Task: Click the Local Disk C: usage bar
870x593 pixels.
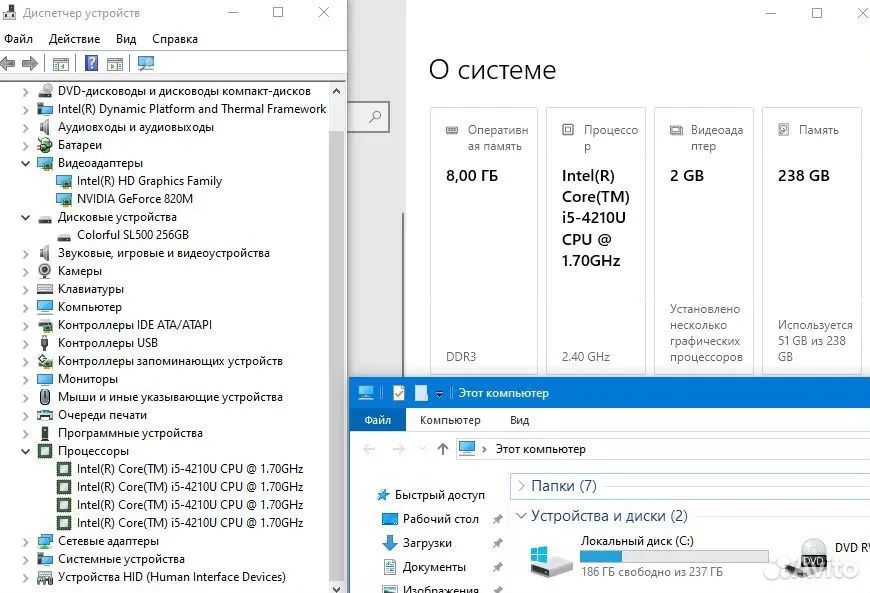Action: coord(674,556)
